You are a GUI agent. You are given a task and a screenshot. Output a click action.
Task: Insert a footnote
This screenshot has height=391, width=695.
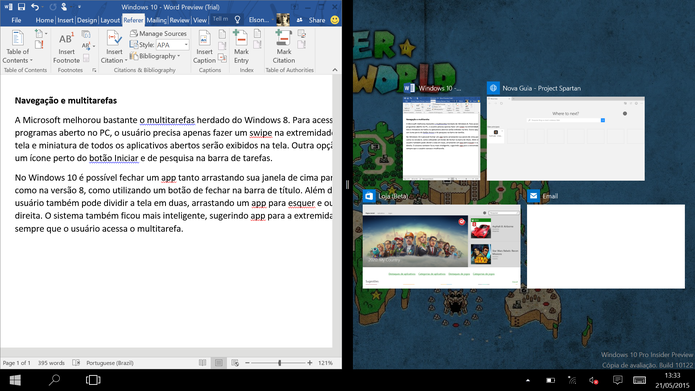click(66, 47)
